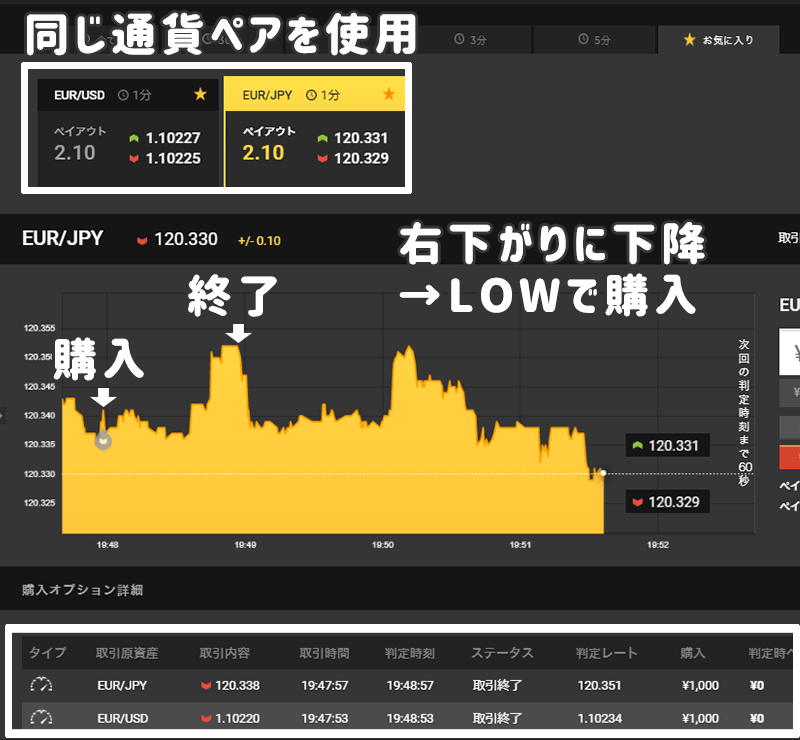
Task: Switch to the 5分 tab
Action: pos(594,39)
